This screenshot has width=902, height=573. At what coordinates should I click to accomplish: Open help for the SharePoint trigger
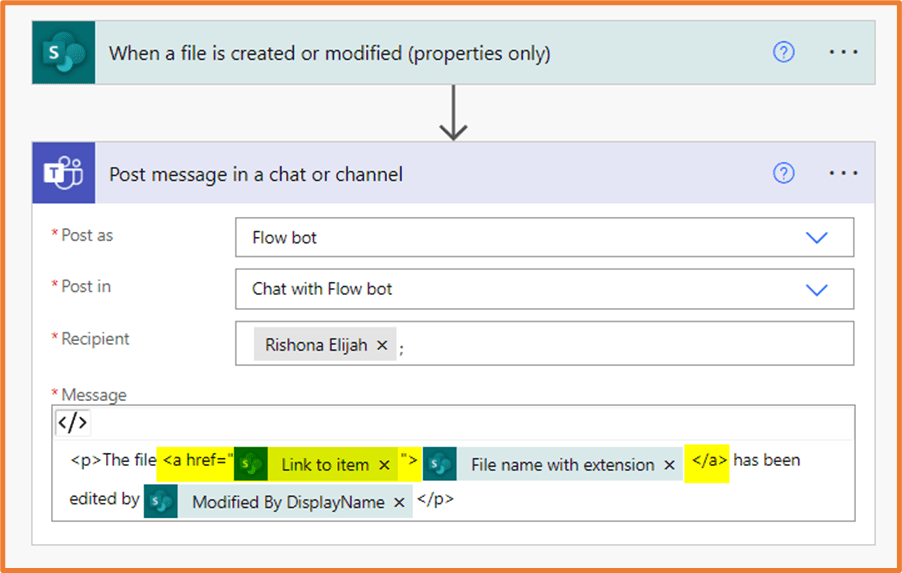[x=784, y=53]
